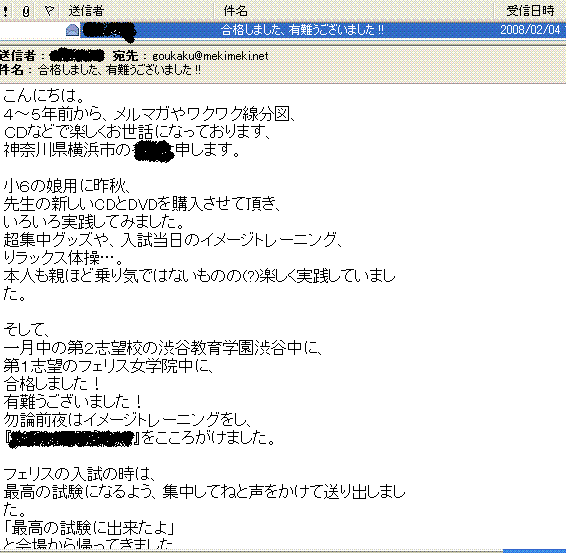Click the blacked-out sender name in the message list row
566x553 pixels.
tap(108, 31)
